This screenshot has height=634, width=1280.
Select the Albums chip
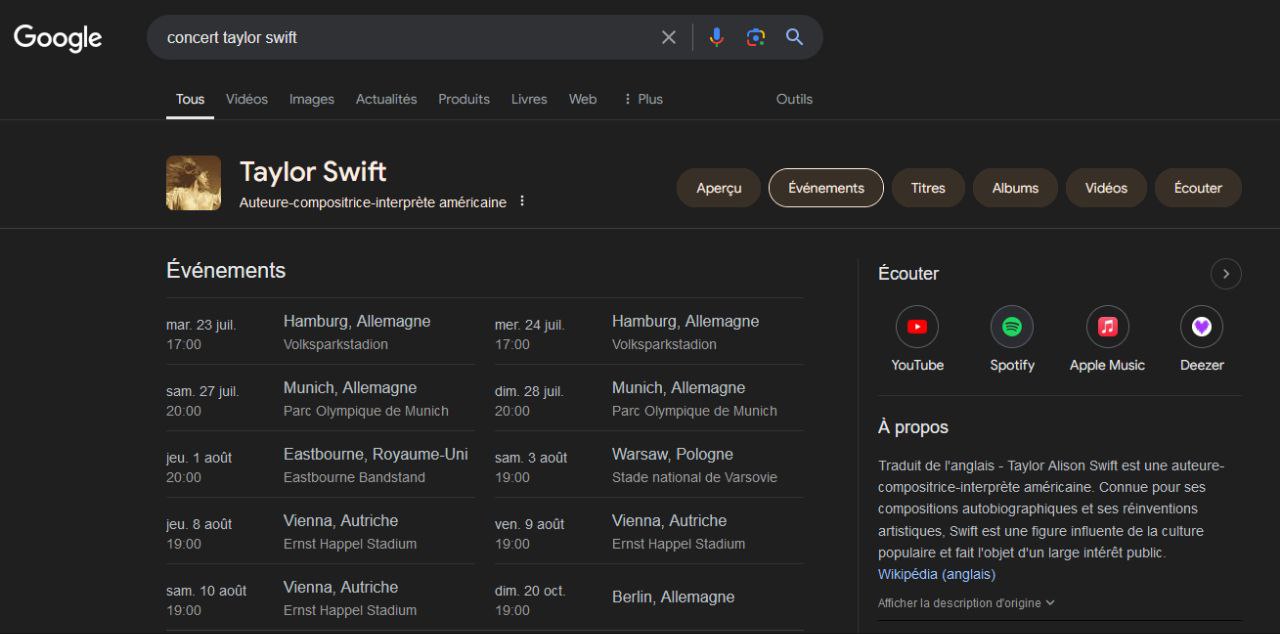[1015, 188]
